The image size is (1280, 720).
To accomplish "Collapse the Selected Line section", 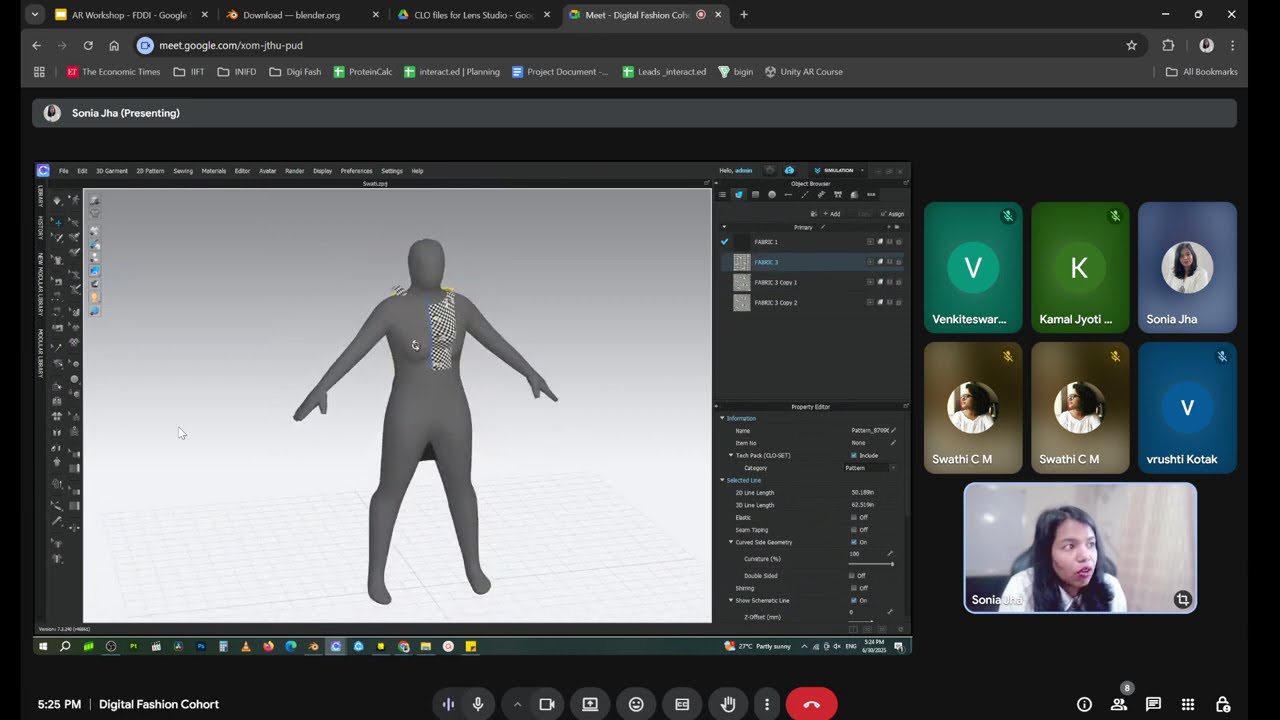I will (x=722, y=480).
